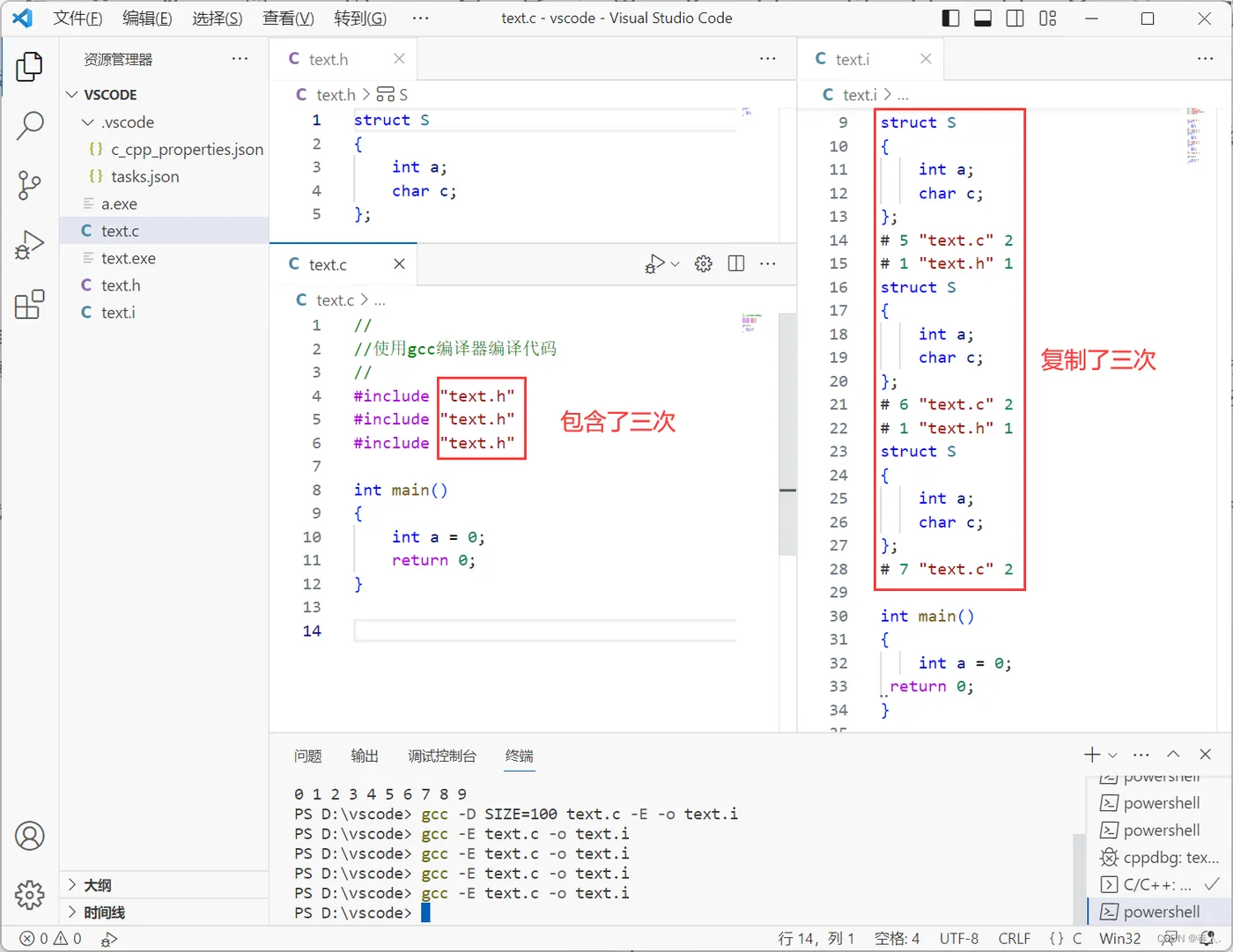Screen dimensions: 1233x952
Task: Open tasks.json in the file explorer
Action: (x=144, y=177)
